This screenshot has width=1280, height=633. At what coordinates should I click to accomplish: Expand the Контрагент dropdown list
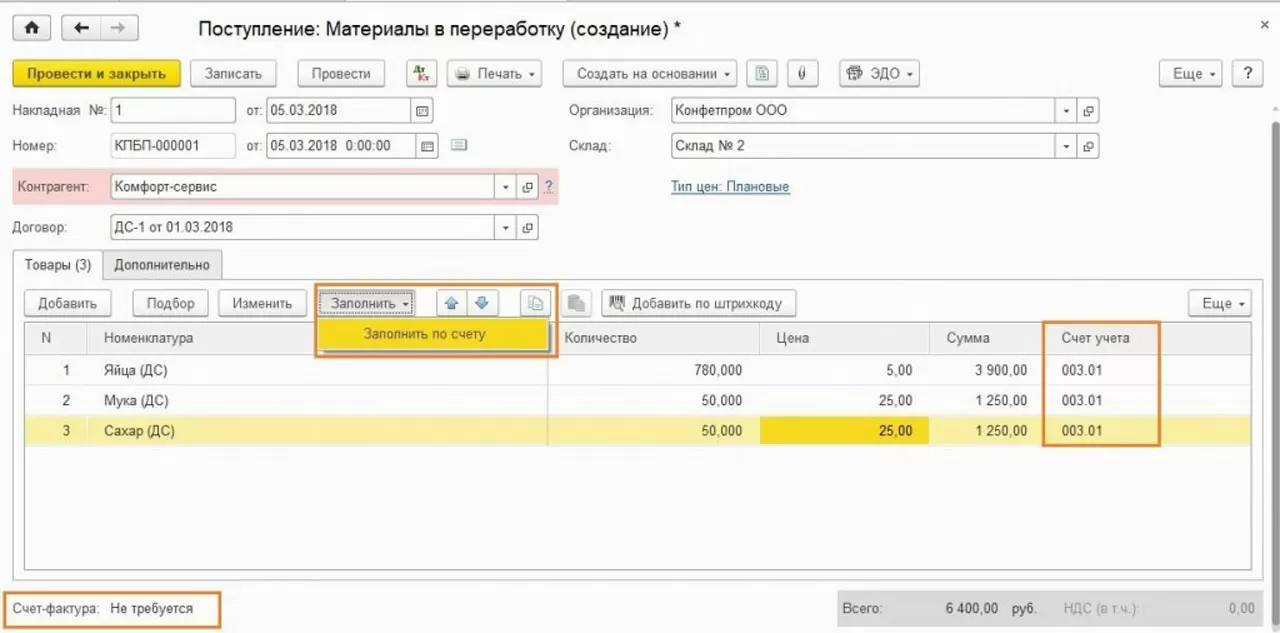506,186
